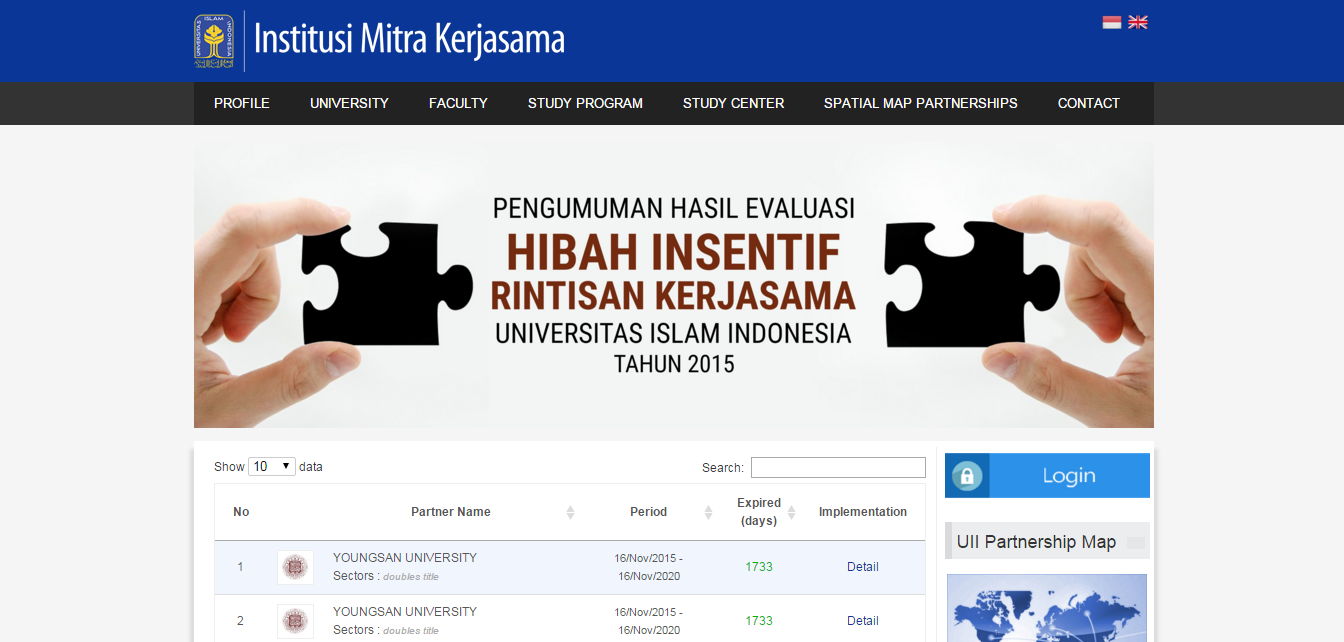Open Detail link for row 2
The height and width of the screenshot is (642, 1344).
pyautogui.click(x=863, y=621)
